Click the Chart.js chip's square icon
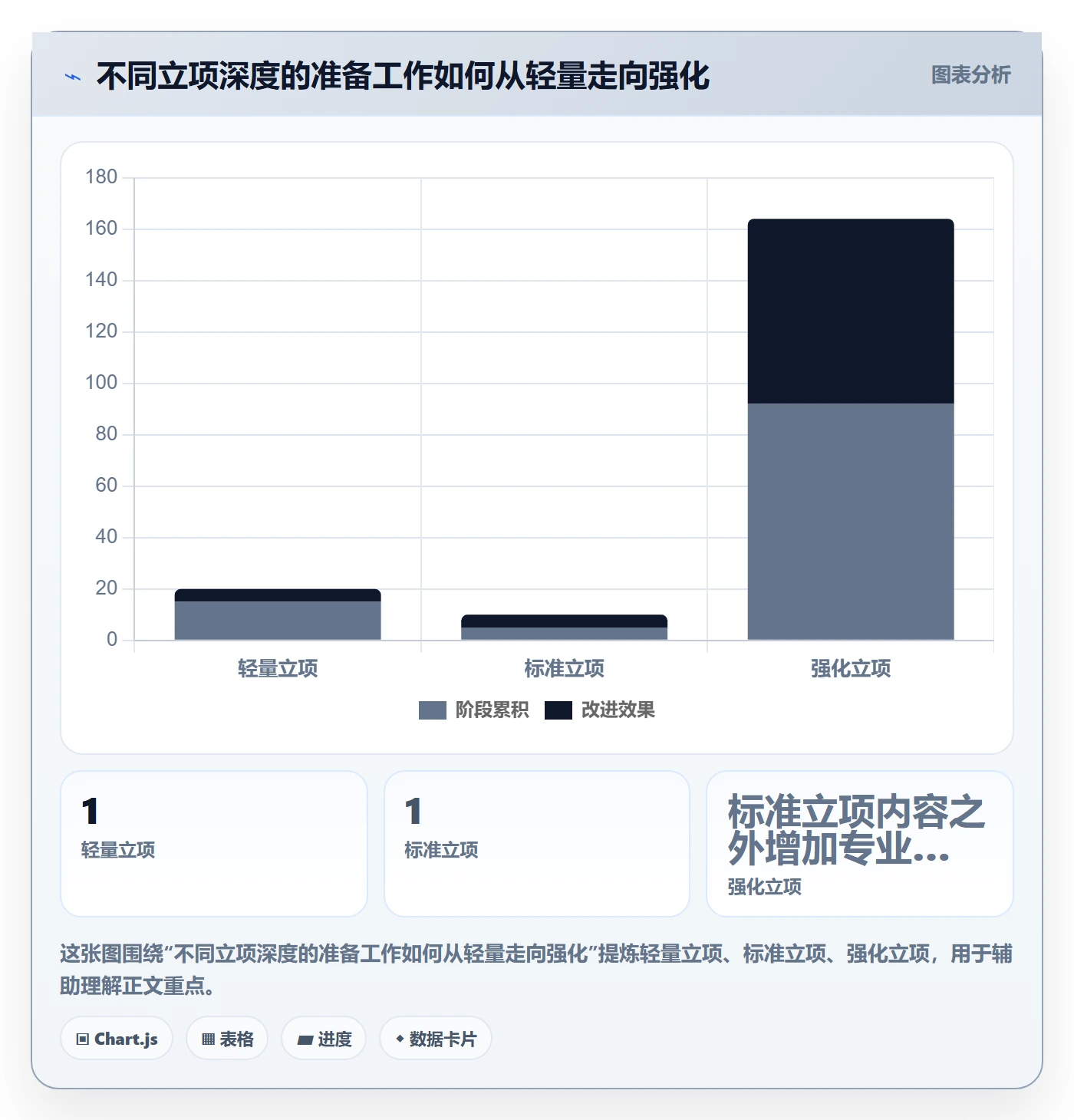Viewport: 1074px width, 1120px height. point(83,1039)
